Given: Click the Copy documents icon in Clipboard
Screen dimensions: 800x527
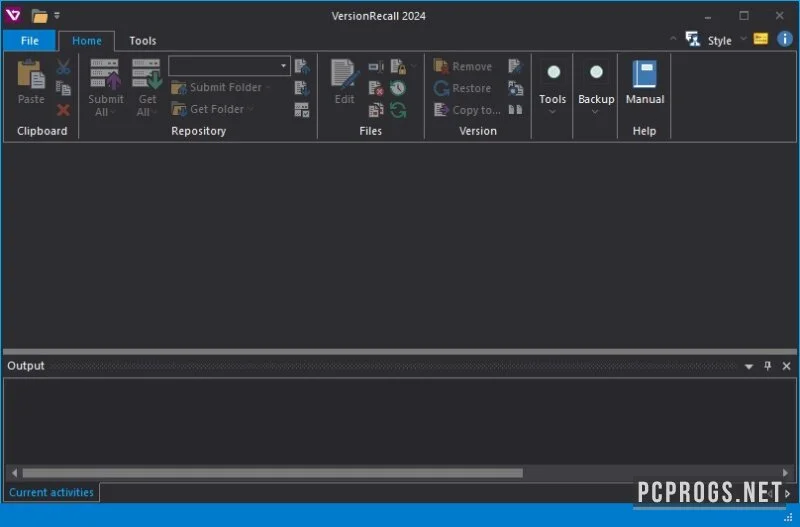Looking at the screenshot, I should [63, 88].
